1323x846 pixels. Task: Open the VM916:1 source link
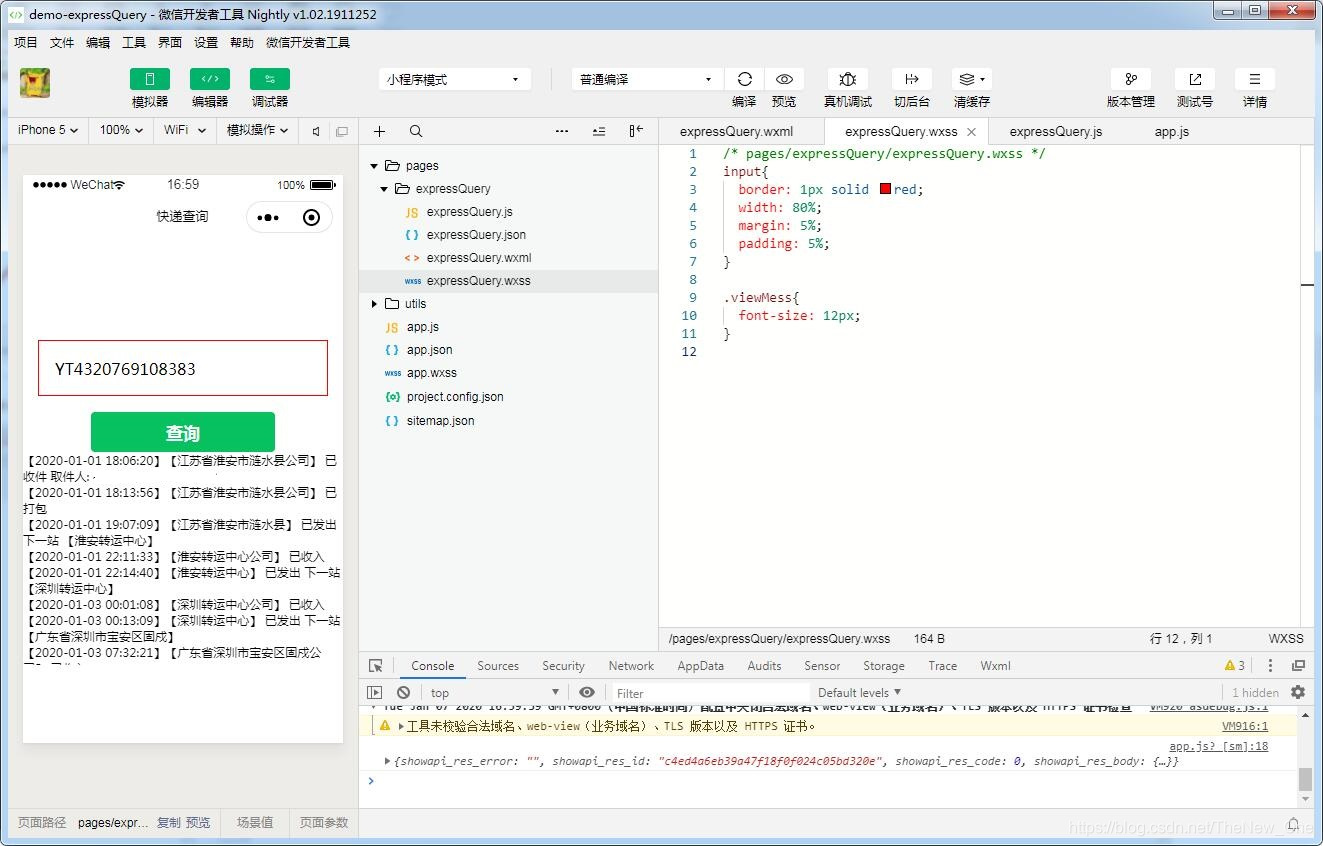point(1245,727)
